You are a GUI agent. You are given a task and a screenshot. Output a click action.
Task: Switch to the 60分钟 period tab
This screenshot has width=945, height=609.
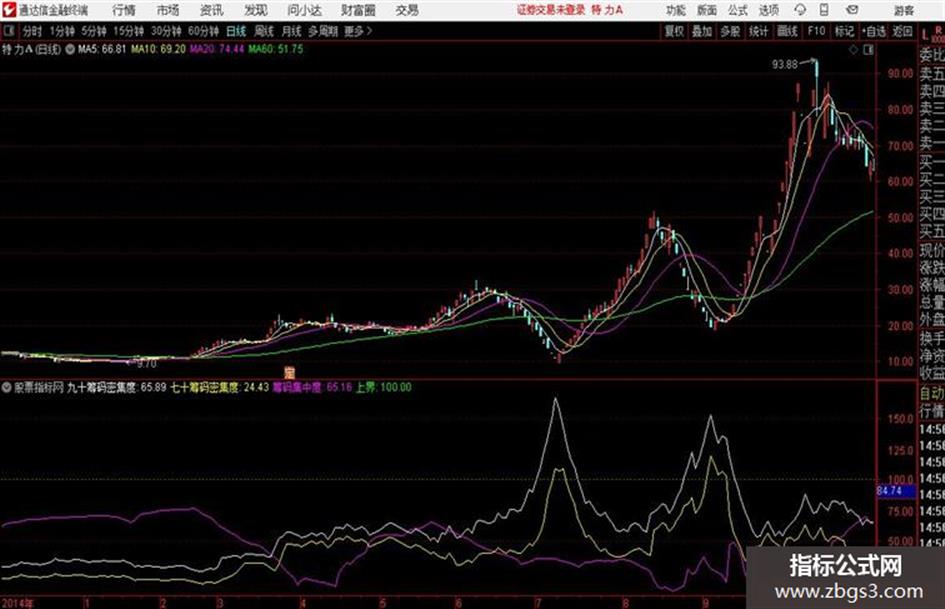(204, 31)
